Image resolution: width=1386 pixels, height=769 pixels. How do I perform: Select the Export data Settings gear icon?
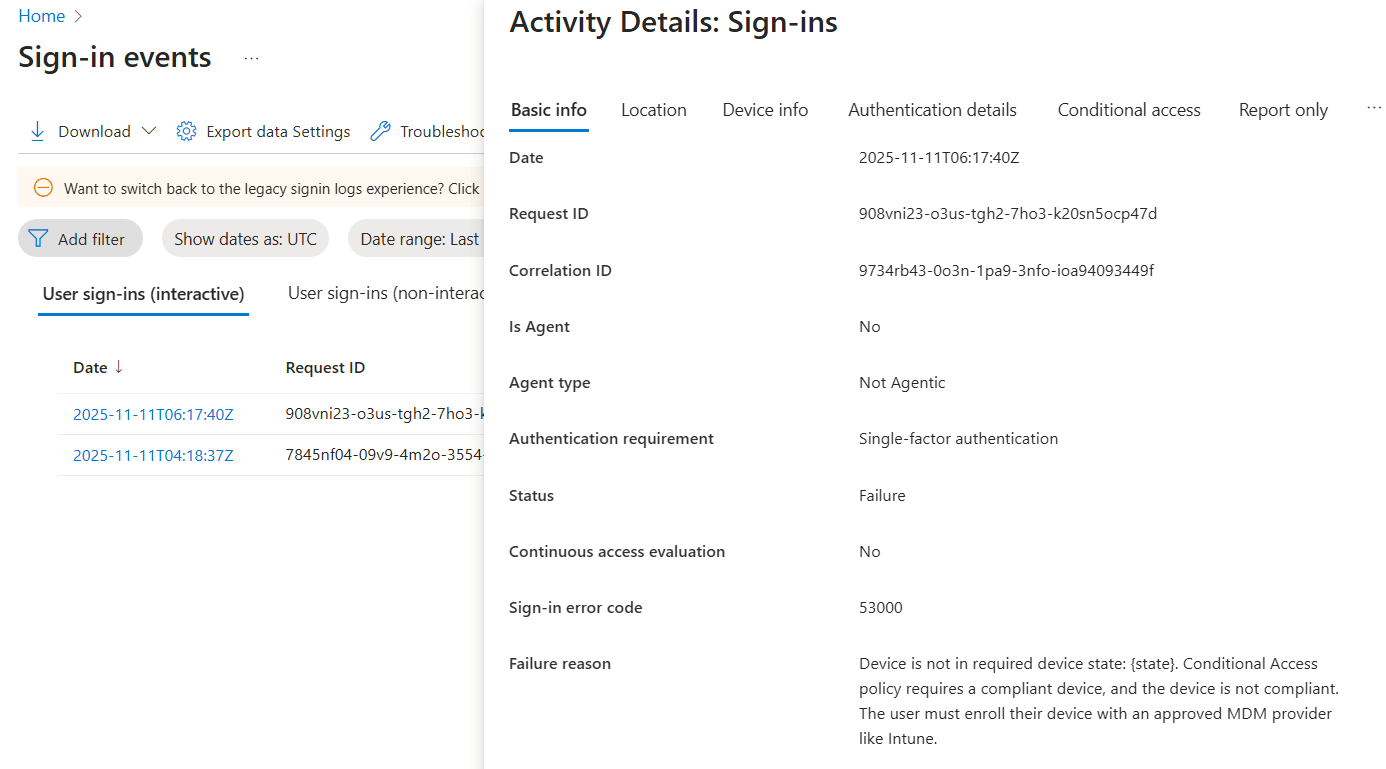coord(185,130)
